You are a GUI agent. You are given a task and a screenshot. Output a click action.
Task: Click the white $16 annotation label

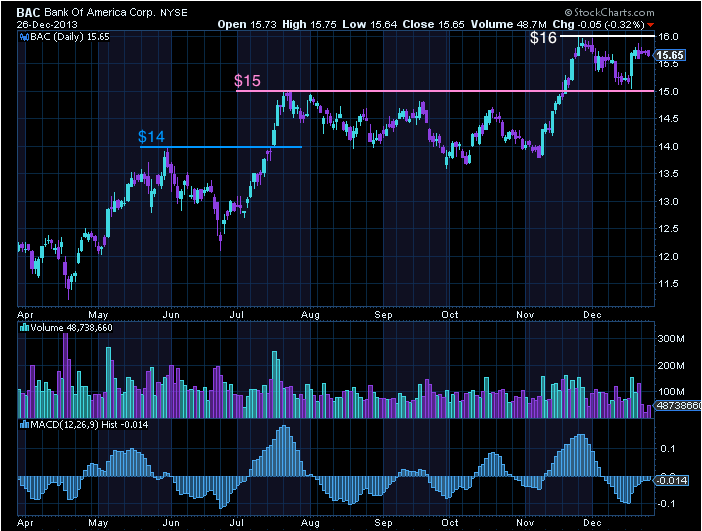coord(543,38)
